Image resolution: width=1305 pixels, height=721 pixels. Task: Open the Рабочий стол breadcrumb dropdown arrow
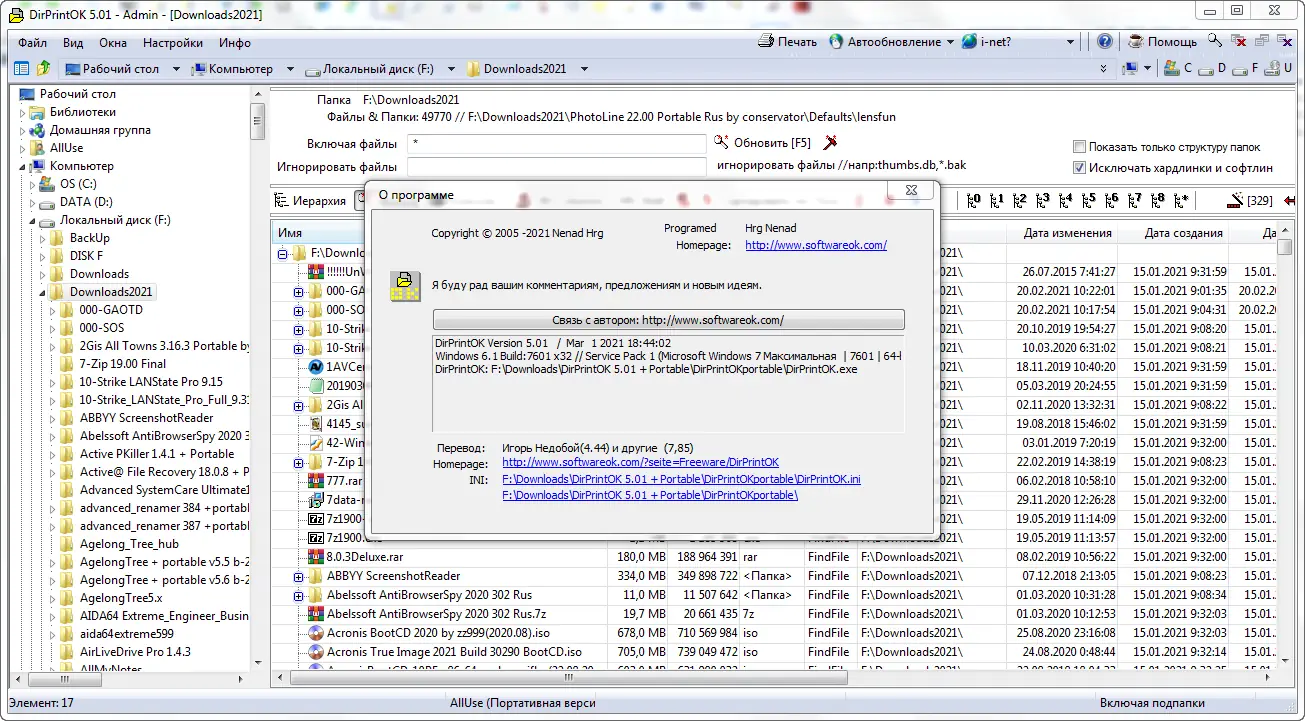tap(176, 69)
